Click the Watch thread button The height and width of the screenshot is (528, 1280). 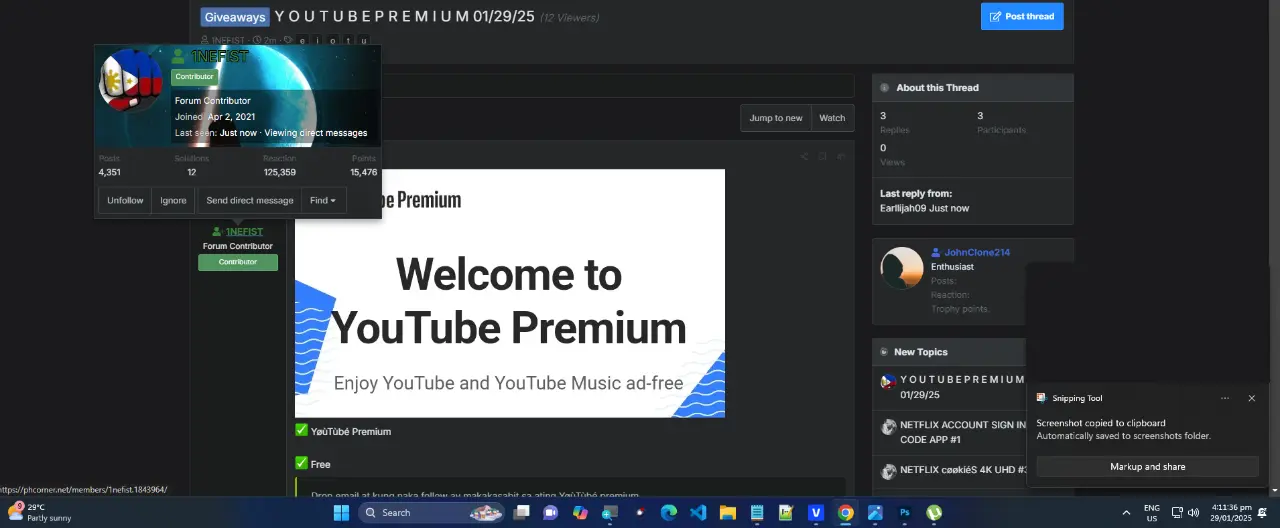(x=832, y=118)
